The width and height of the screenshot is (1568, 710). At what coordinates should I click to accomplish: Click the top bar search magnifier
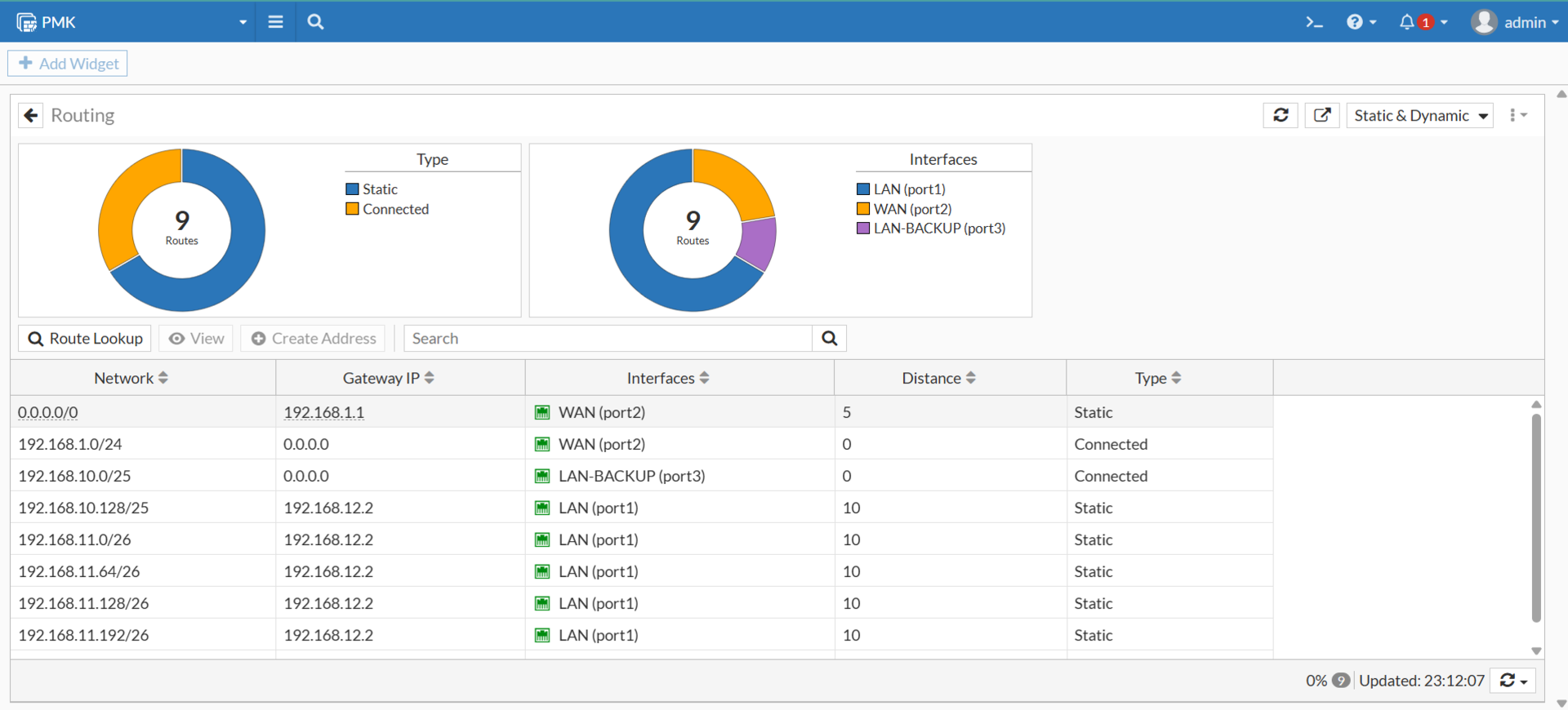315,22
